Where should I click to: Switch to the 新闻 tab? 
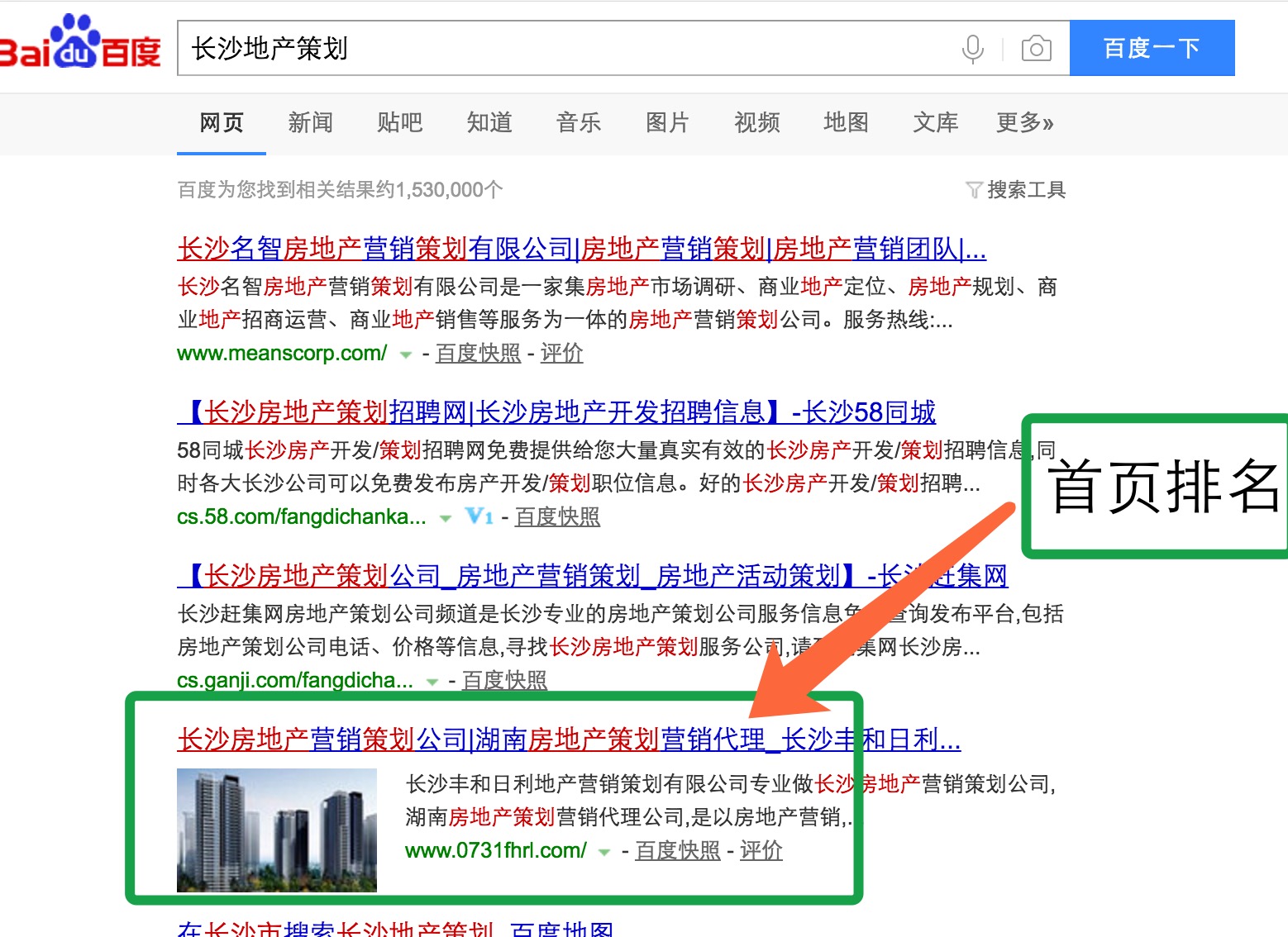click(311, 123)
